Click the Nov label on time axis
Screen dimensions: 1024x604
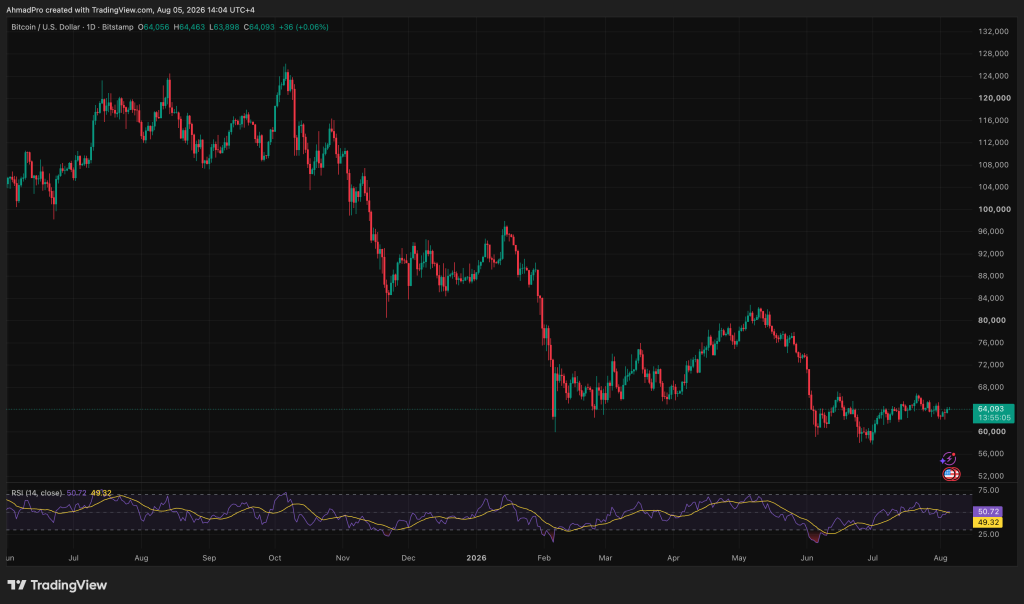coord(343,558)
